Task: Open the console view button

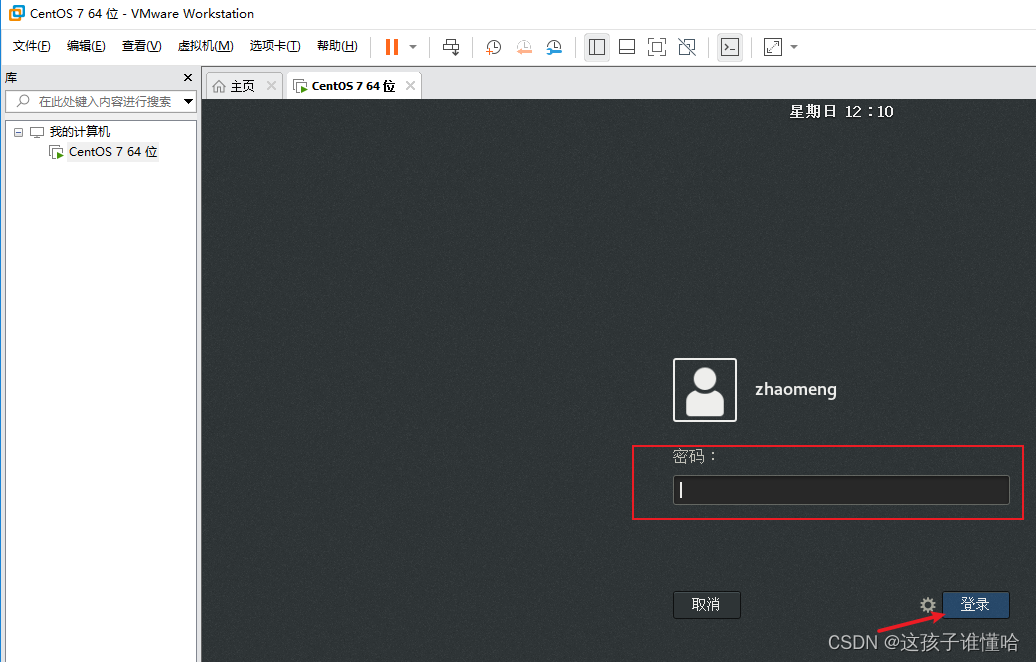Action: tap(730, 47)
